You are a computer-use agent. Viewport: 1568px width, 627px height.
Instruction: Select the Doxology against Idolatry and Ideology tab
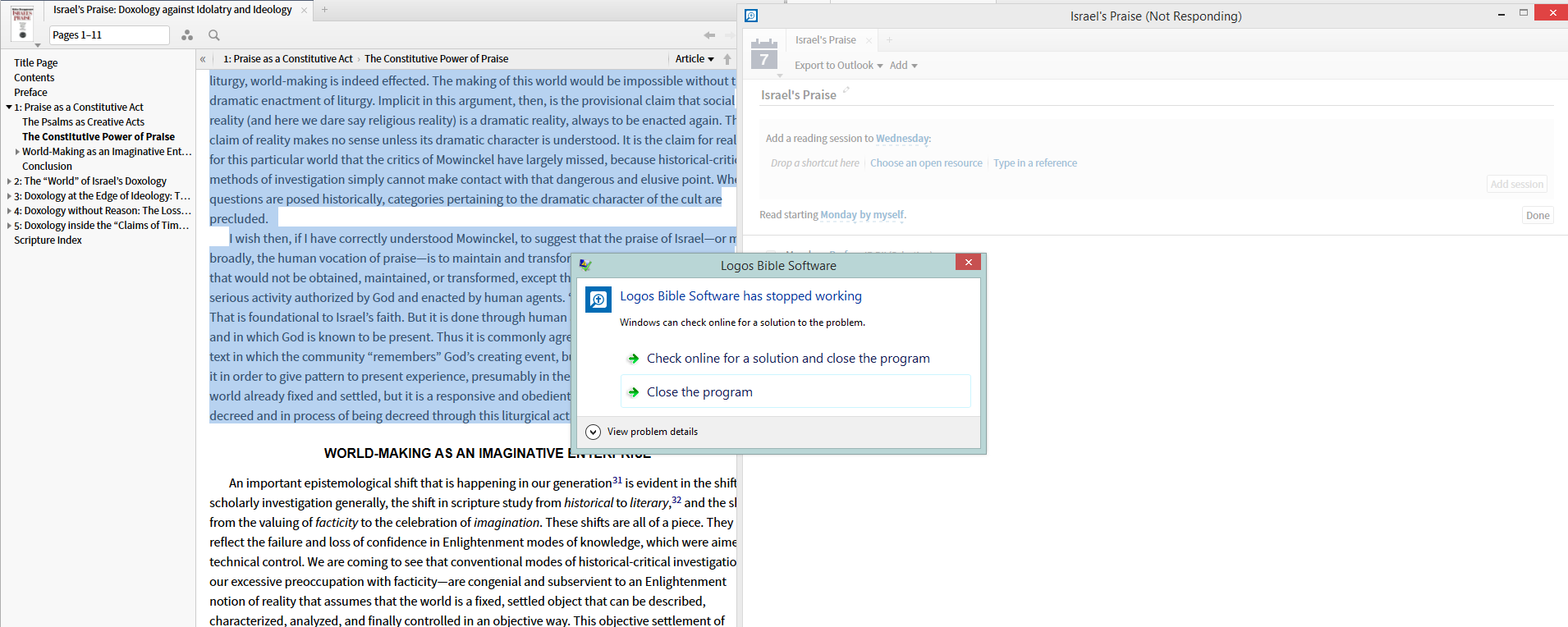click(172, 10)
